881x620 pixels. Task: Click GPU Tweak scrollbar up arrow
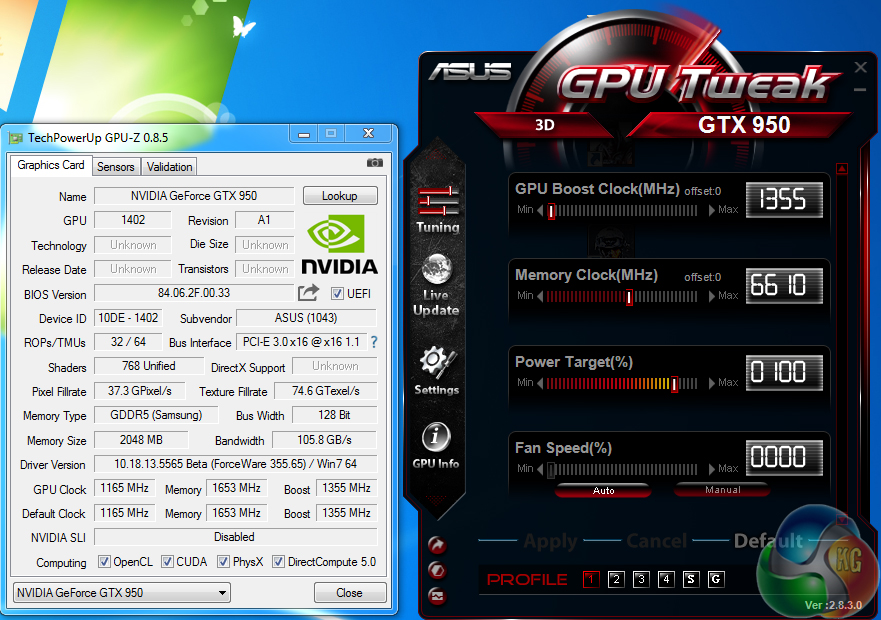tap(842, 168)
